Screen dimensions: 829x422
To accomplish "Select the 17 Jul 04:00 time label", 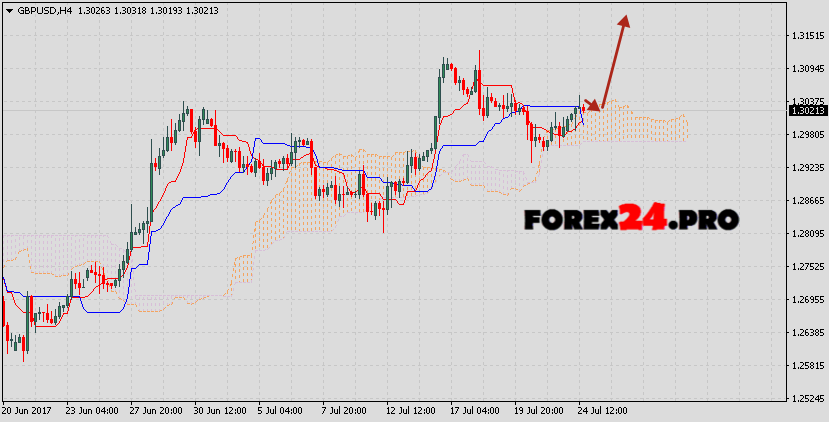I will click(475, 411).
